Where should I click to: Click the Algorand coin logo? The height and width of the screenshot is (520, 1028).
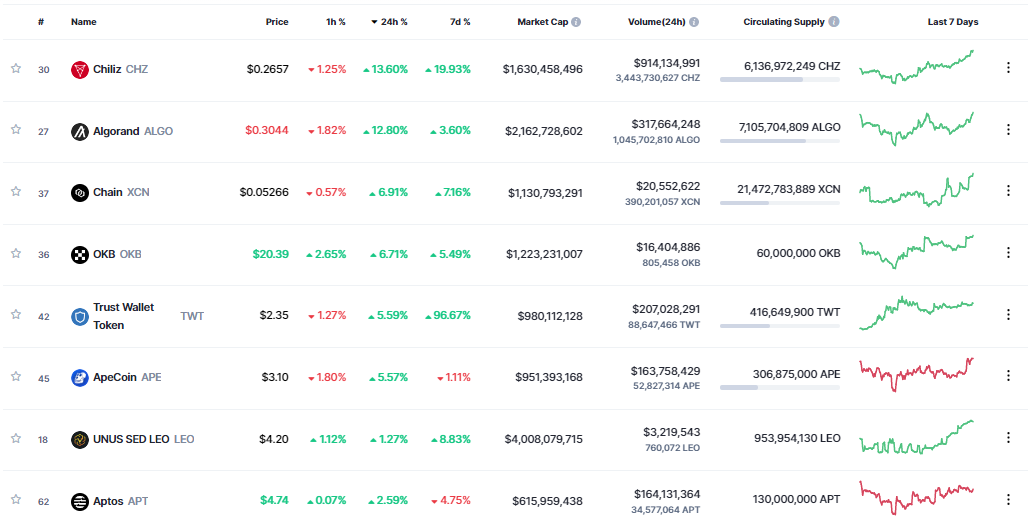[79, 131]
